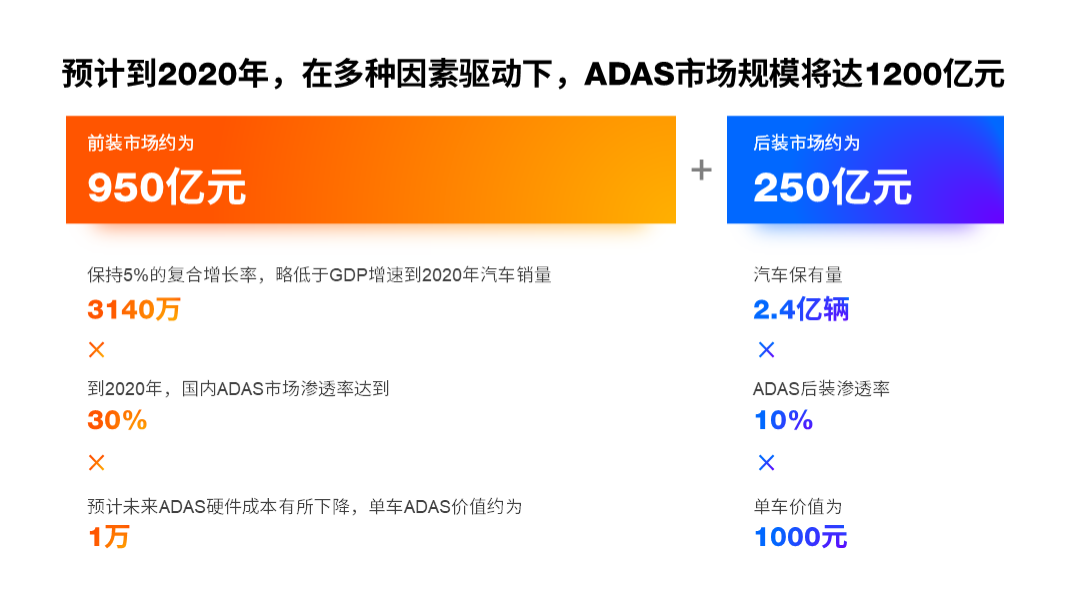Click the second orange multiplication sign
This screenshot has width=1080, height=607.
[96, 462]
